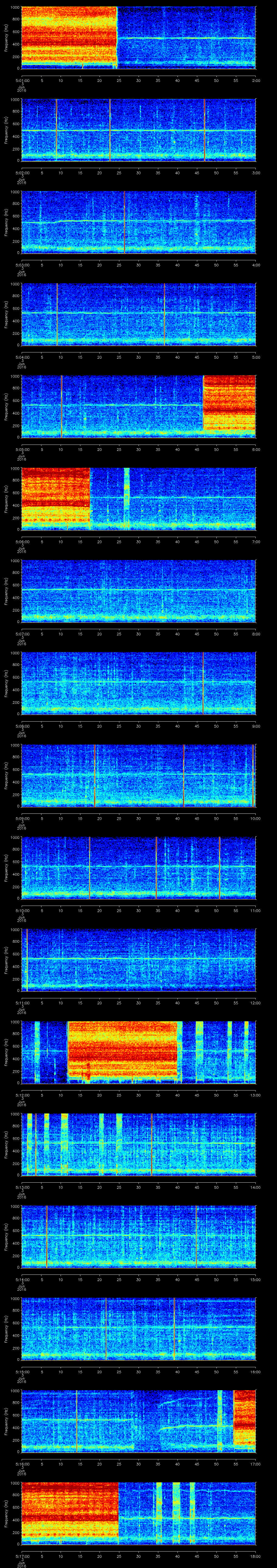Click red spike near 47 seconds in 5:02:00 spectrogram
Image resolution: width=277 pixels, height=1568 pixels.
(x=205, y=130)
